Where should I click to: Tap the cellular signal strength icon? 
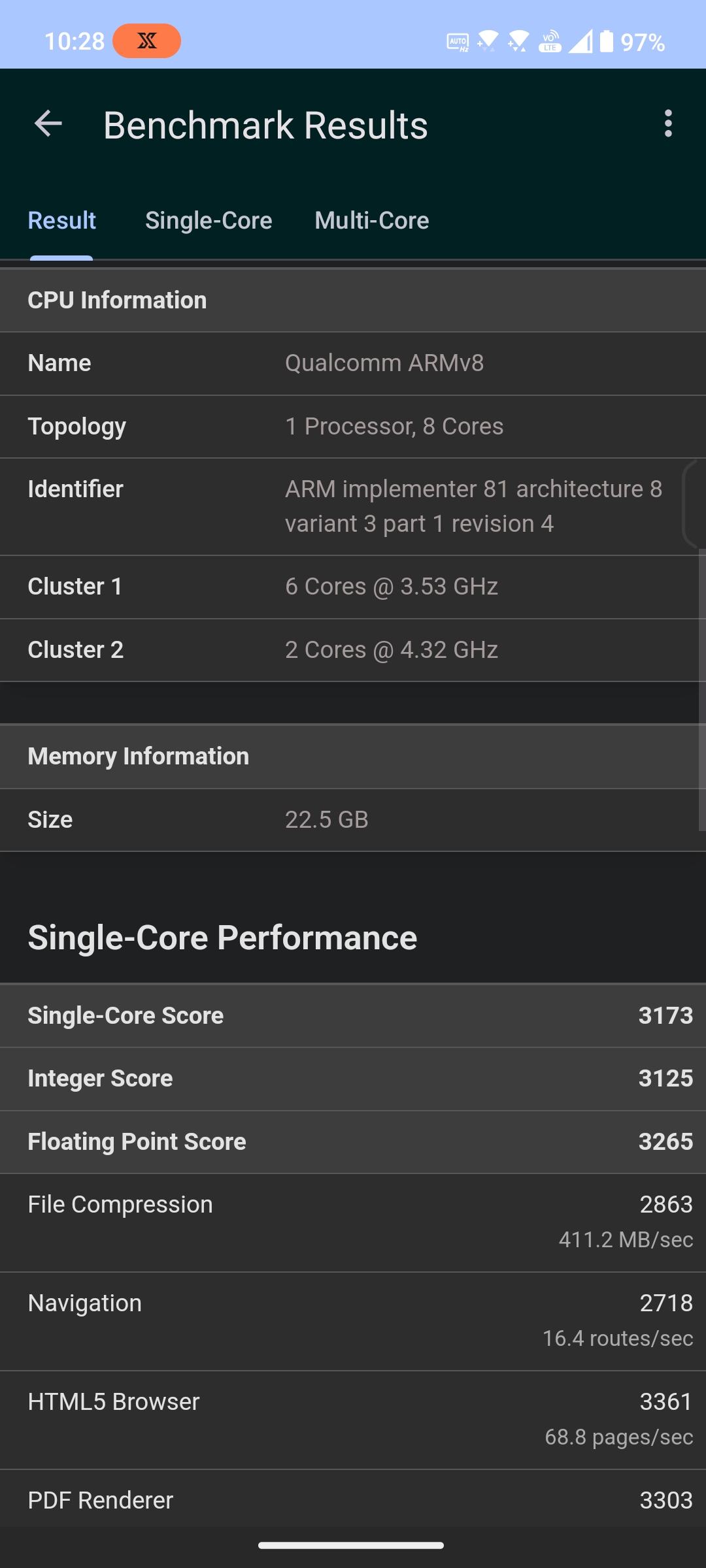click(x=580, y=41)
